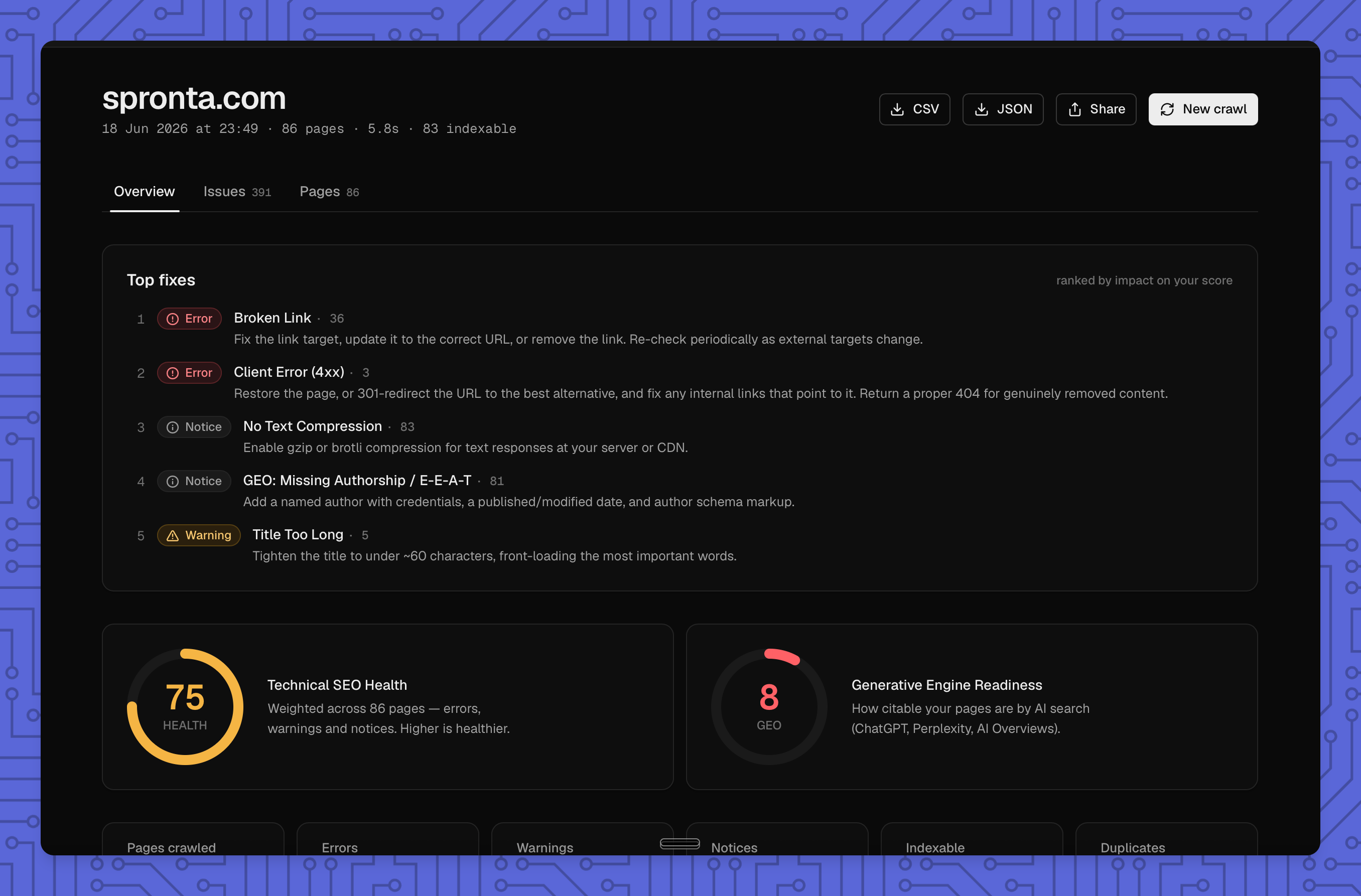Click the Pages crawled stat card
The height and width of the screenshot is (896, 1361).
click(193, 839)
